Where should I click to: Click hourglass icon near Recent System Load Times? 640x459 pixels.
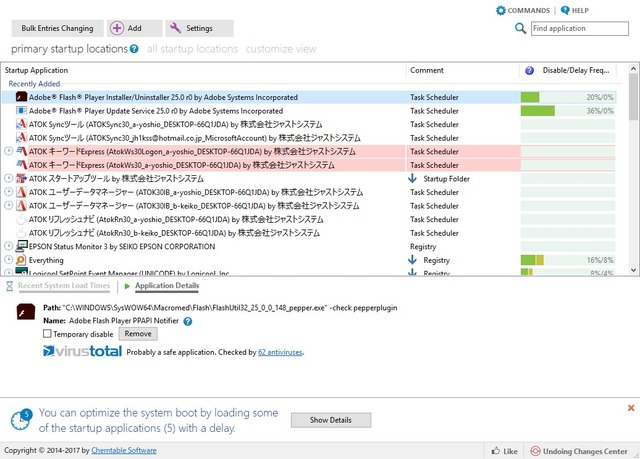9,286
